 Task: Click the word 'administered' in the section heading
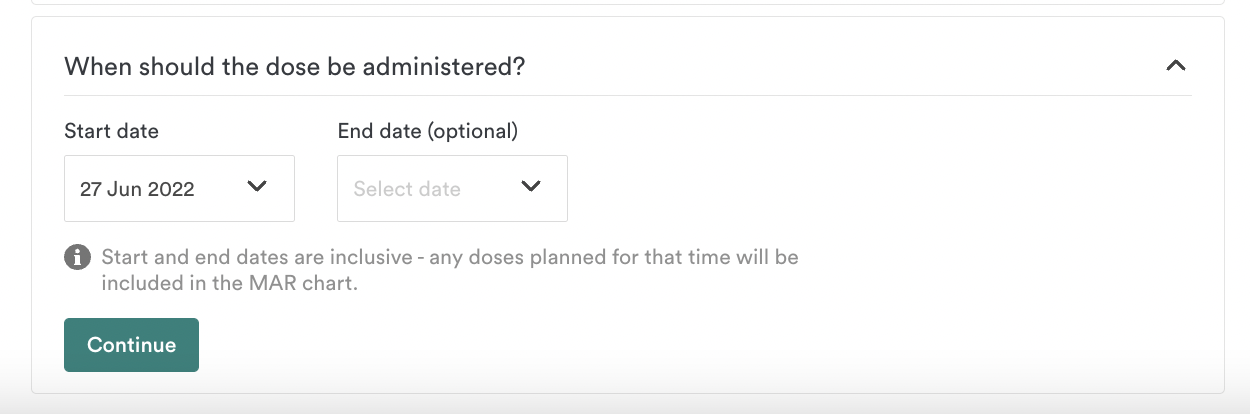tap(446, 67)
